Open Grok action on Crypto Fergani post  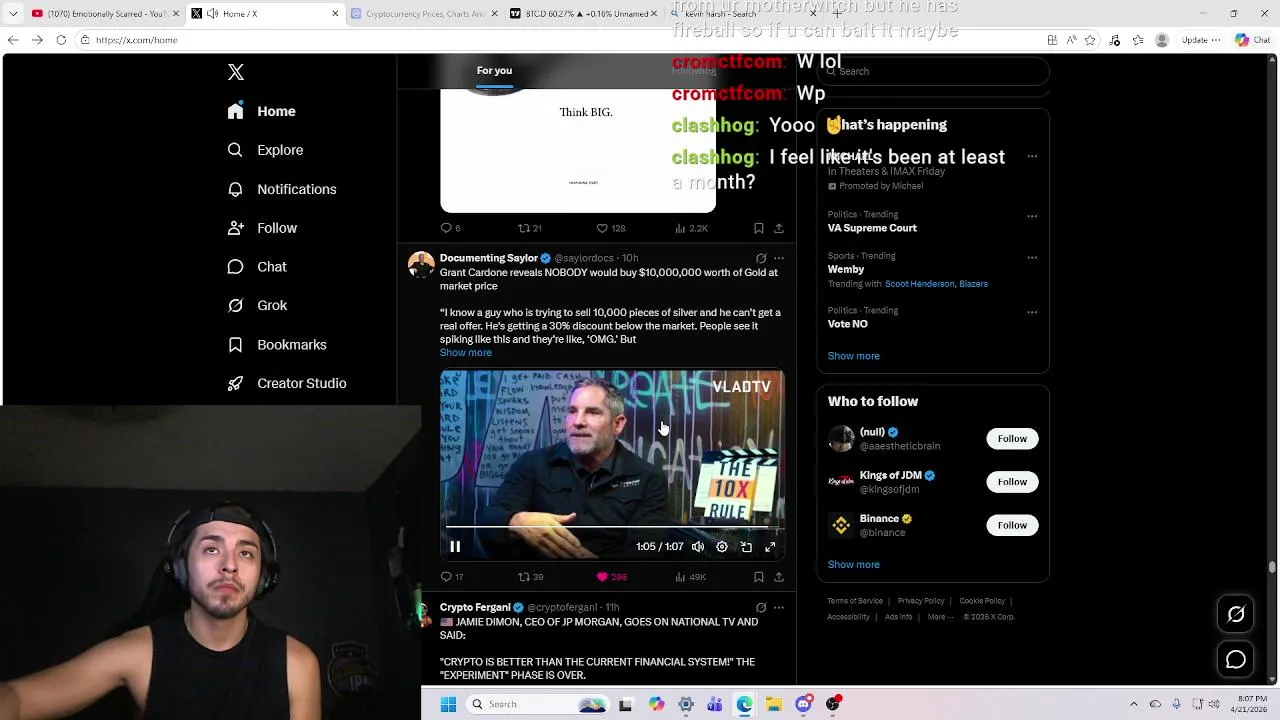pos(761,607)
